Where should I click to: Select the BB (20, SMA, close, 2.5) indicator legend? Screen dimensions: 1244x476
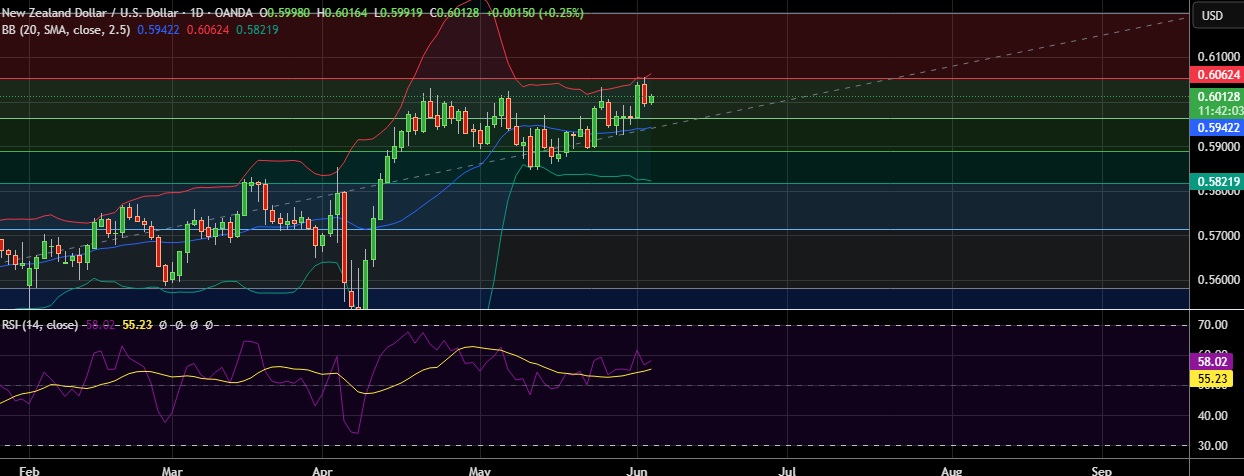point(67,30)
